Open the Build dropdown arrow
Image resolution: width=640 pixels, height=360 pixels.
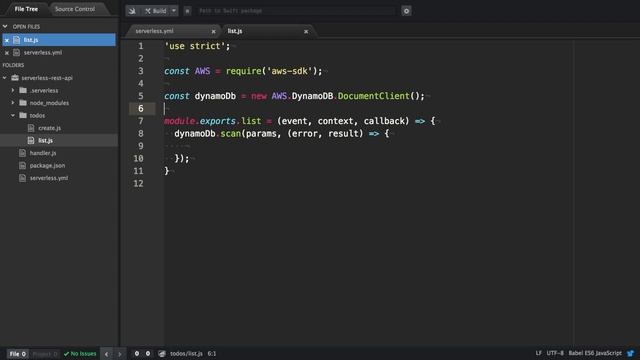tap(174, 11)
